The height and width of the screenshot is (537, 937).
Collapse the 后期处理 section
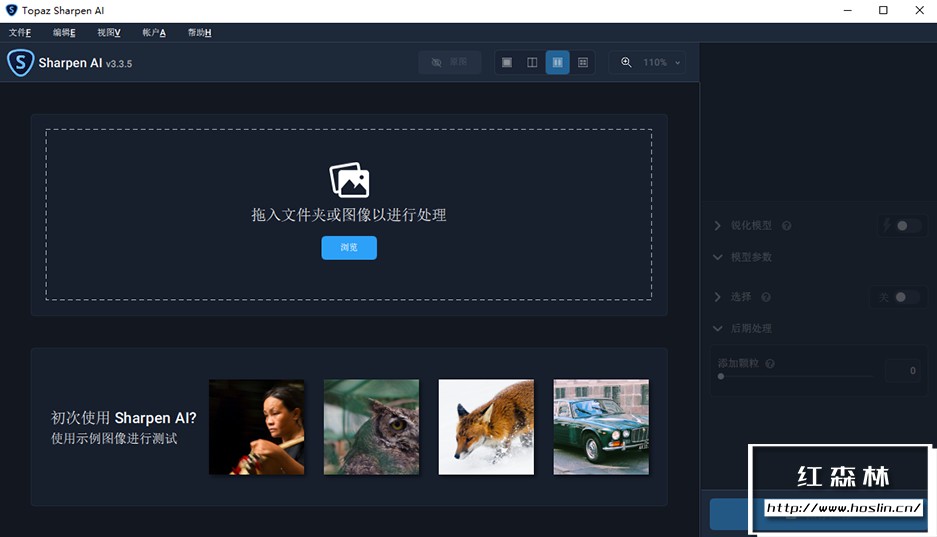pos(718,328)
